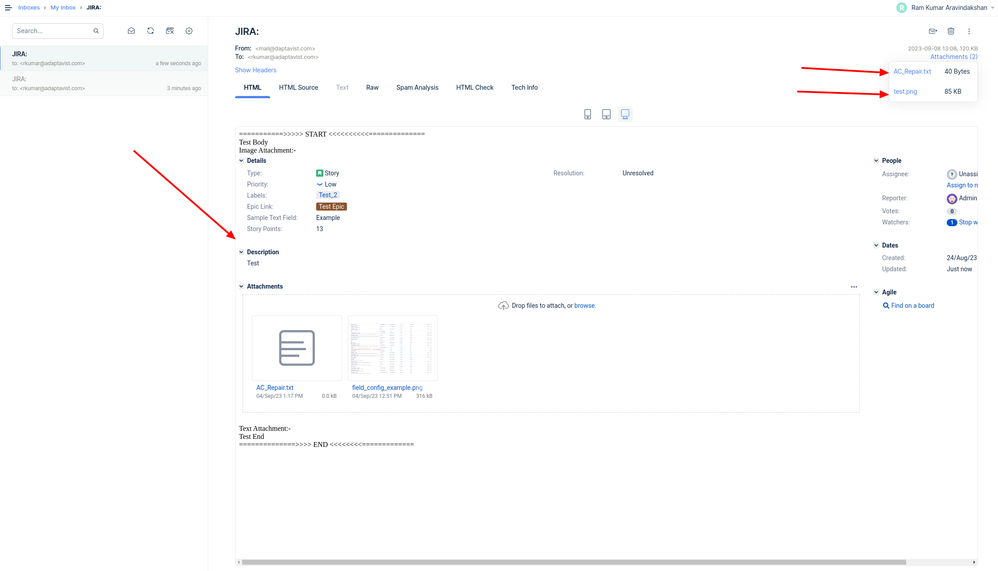Click the Test Epic link badge
The height and width of the screenshot is (571, 998).
332,207
